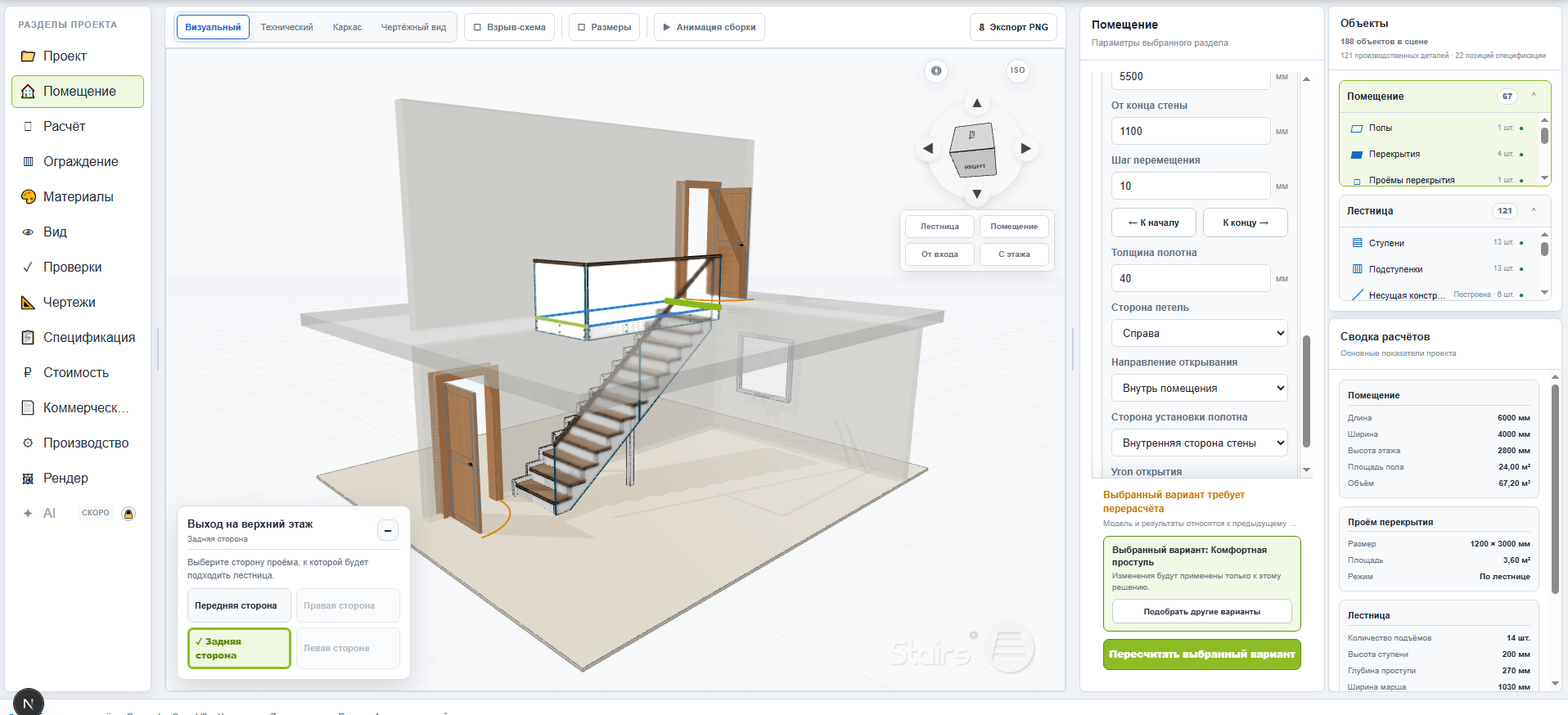Click the lock icon next to AI
The image size is (1568, 715).
(x=128, y=514)
